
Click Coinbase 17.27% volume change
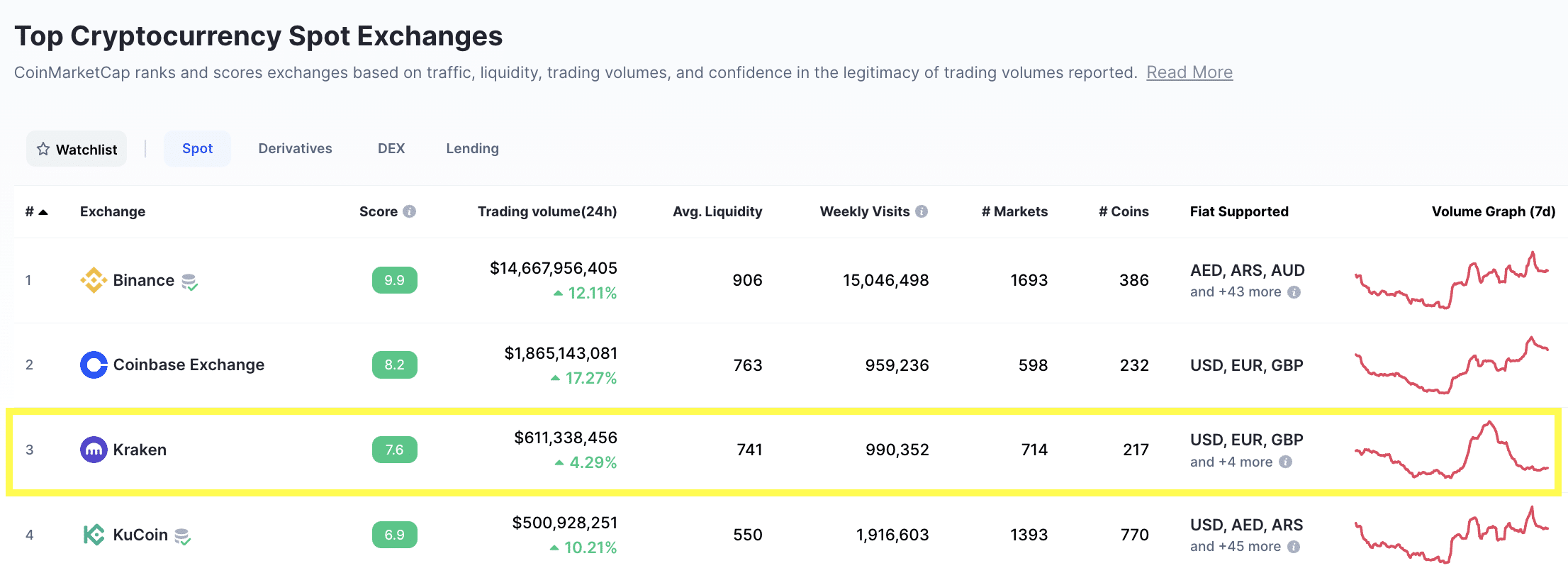pyautogui.click(x=583, y=378)
